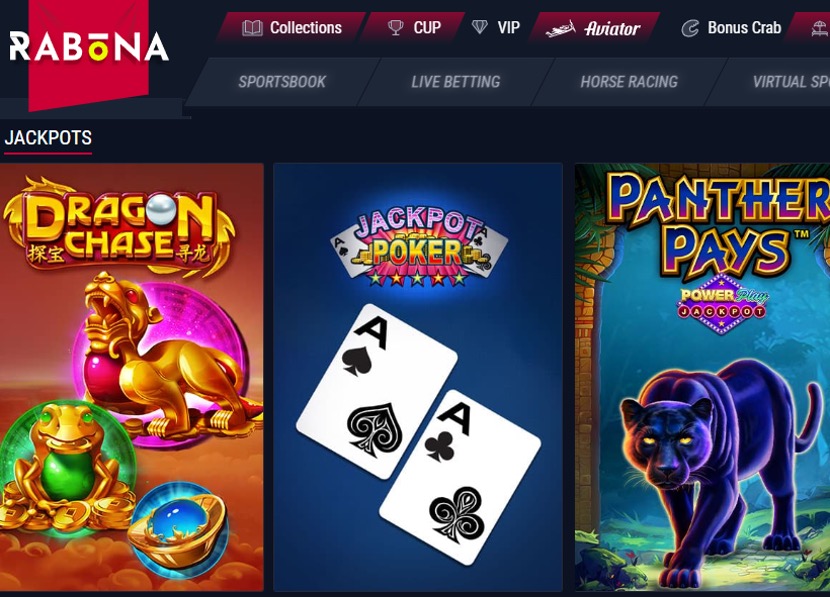Click the partially visible icon after Bonus Crab

pyautogui.click(x=820, y=29)
